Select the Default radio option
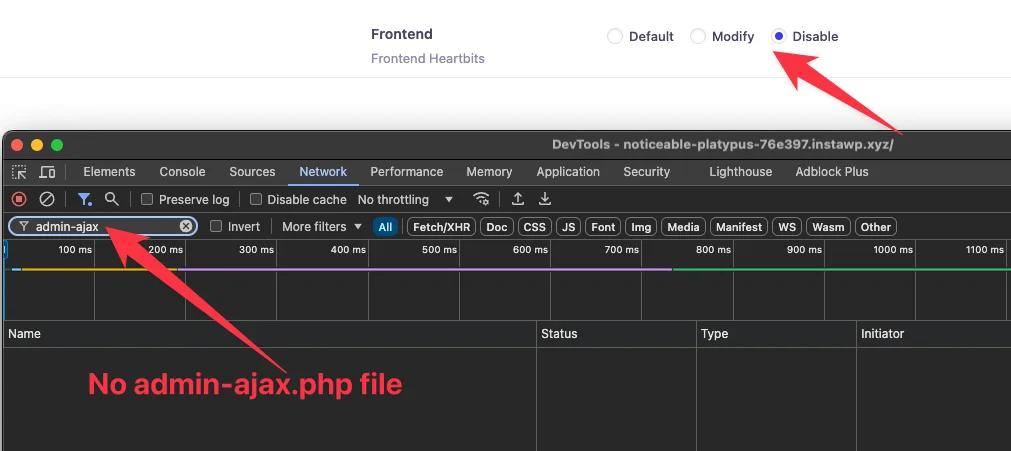The image size is (1011, 451). pos(615,36)
